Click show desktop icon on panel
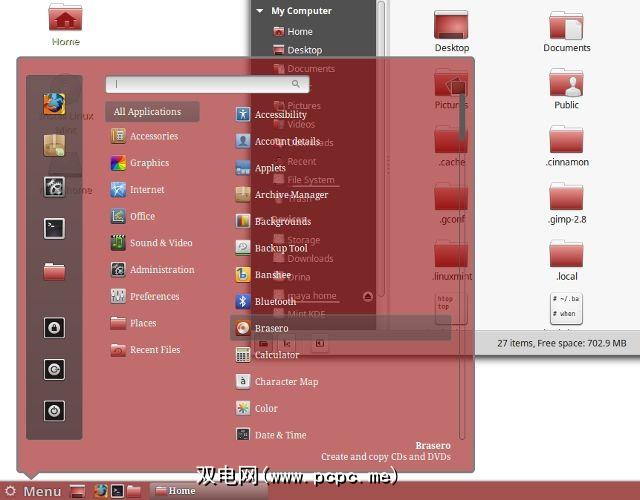640x500 pixels. [78, 491]
